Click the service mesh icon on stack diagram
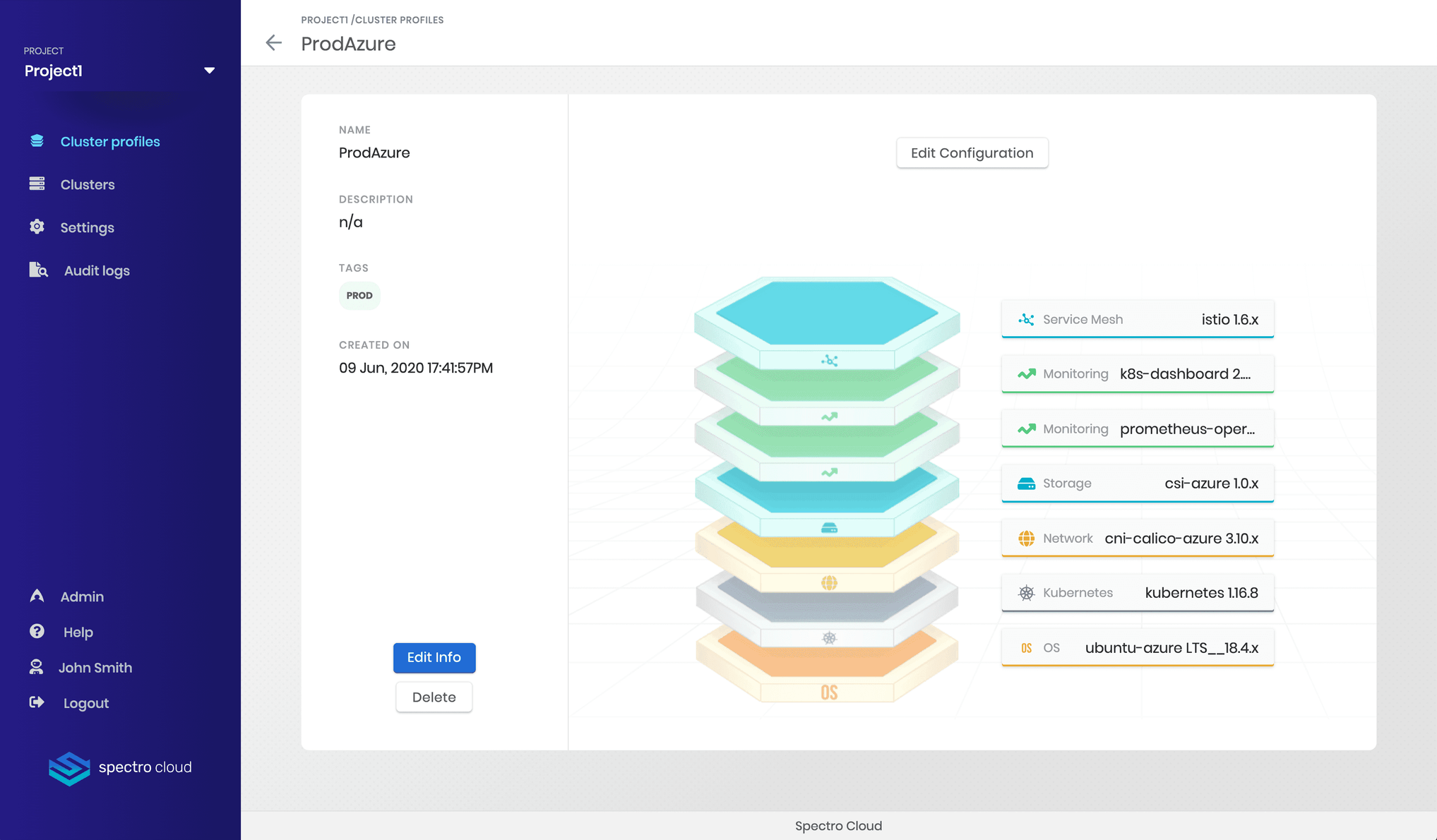 (x=829, y=361)
